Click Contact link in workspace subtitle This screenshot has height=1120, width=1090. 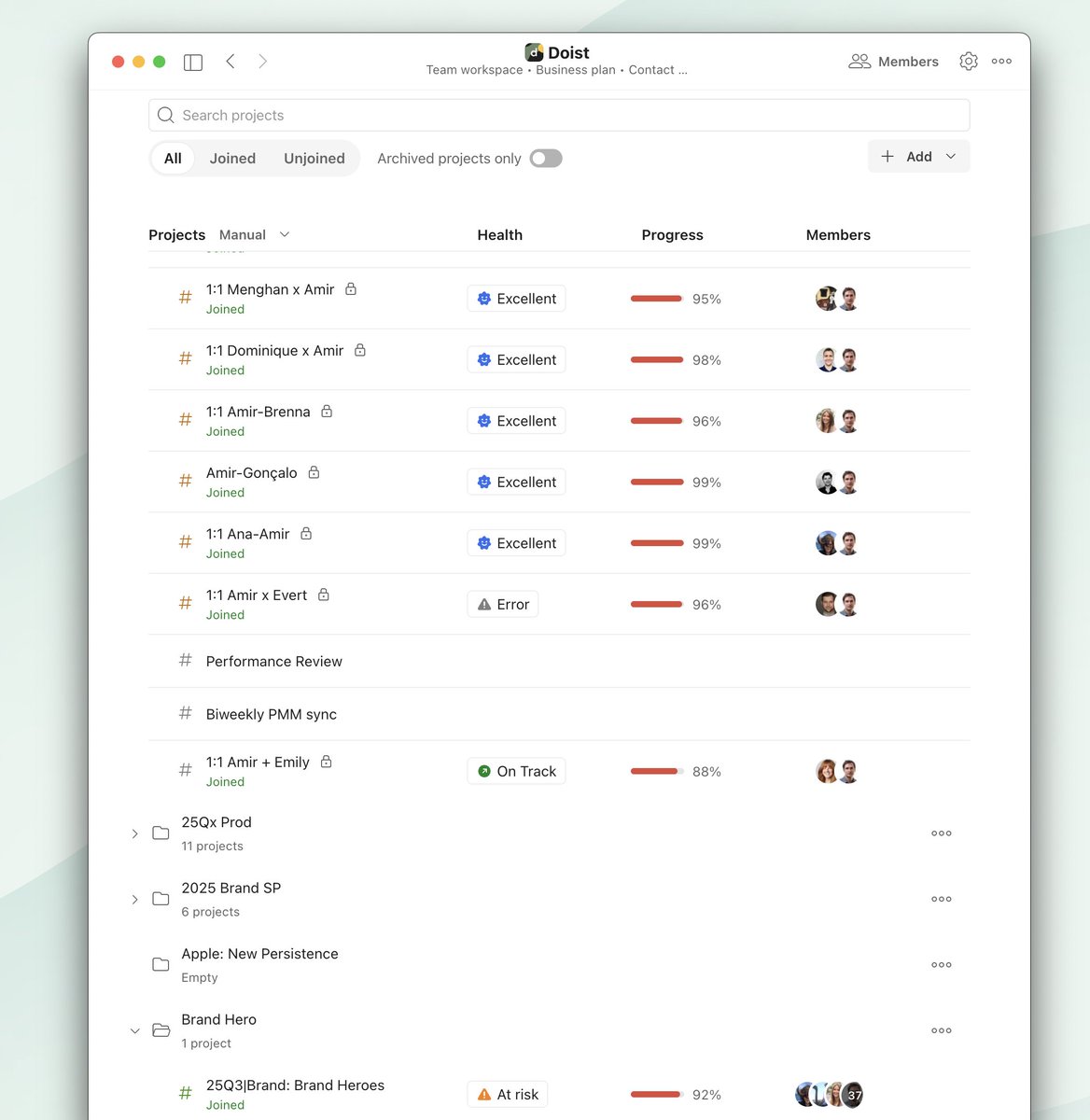tap(658, 70)
